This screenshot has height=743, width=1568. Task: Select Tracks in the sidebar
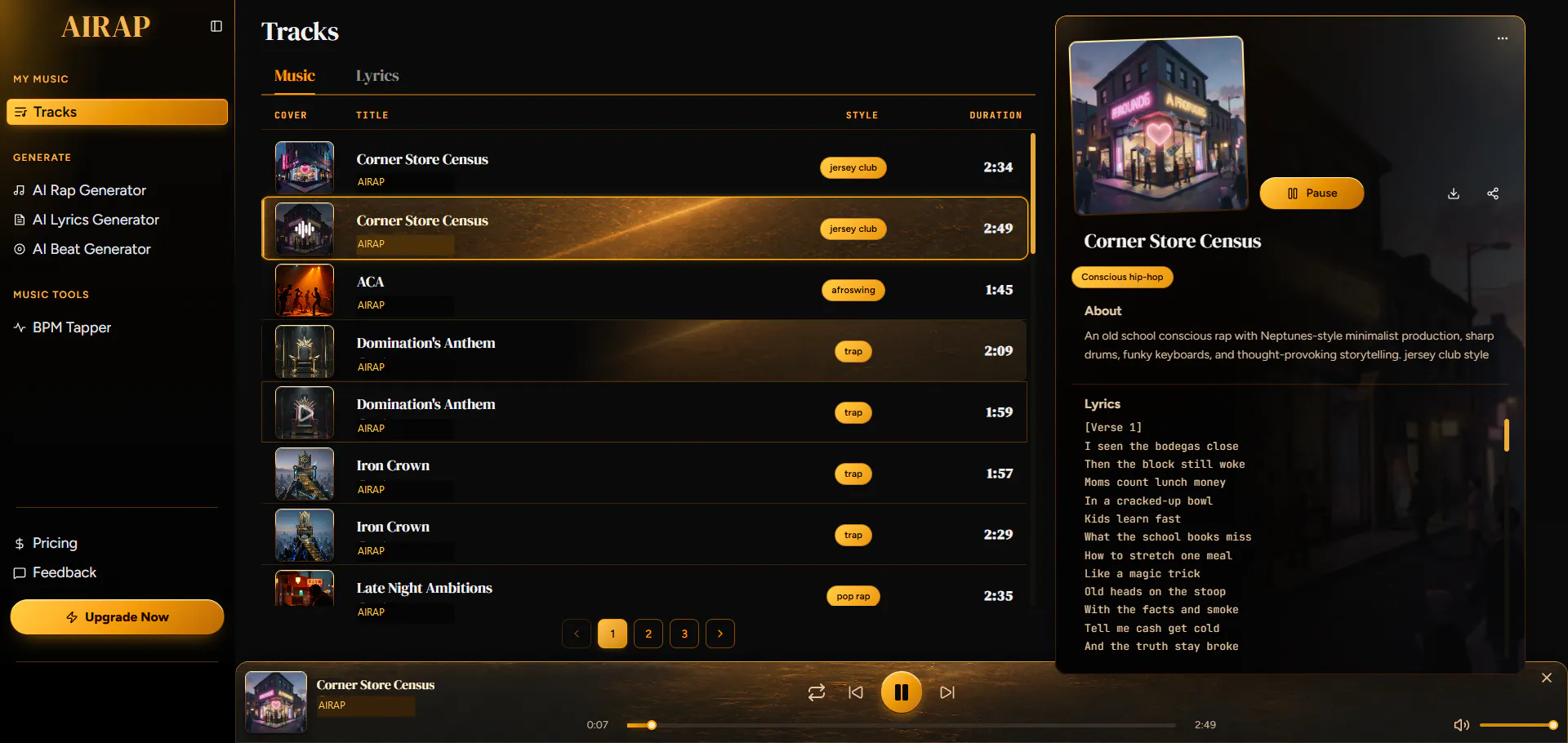[x=117, y=112]
